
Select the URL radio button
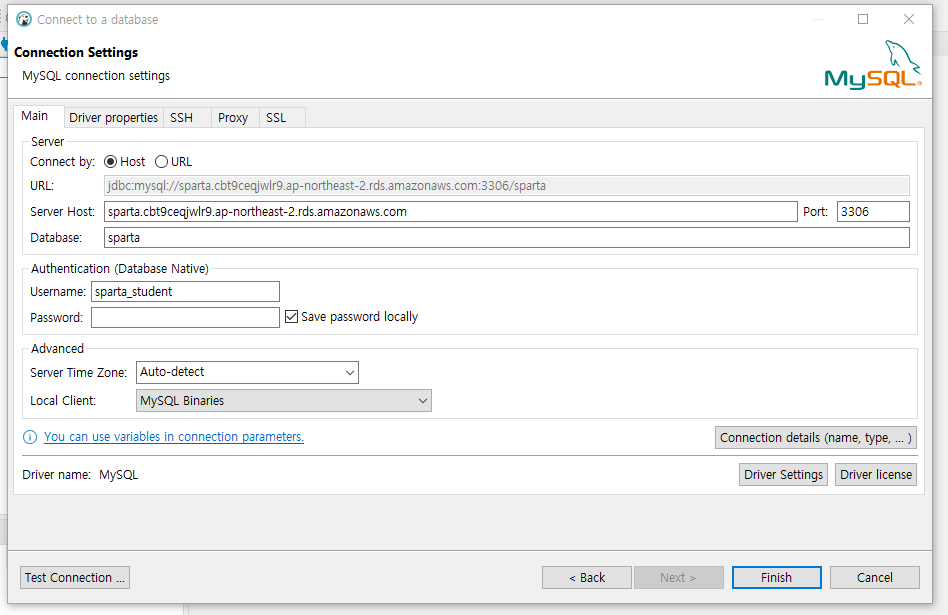pyautogui.click(x=161, y=161)
